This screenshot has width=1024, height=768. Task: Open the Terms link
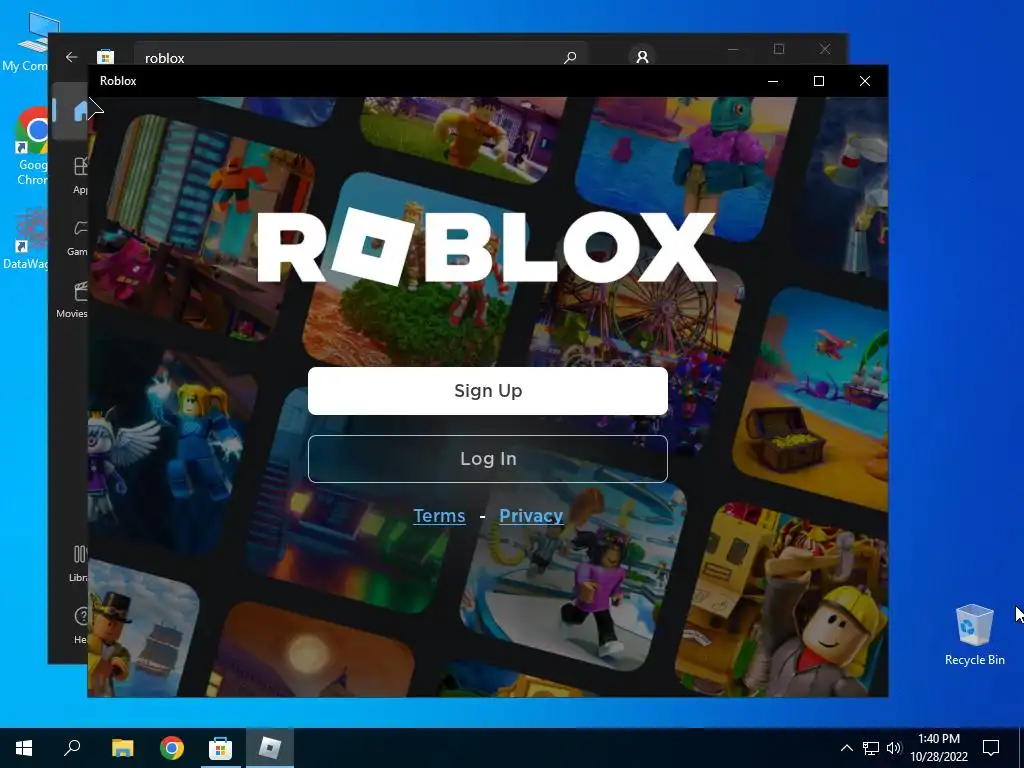(x=440, y=515)
